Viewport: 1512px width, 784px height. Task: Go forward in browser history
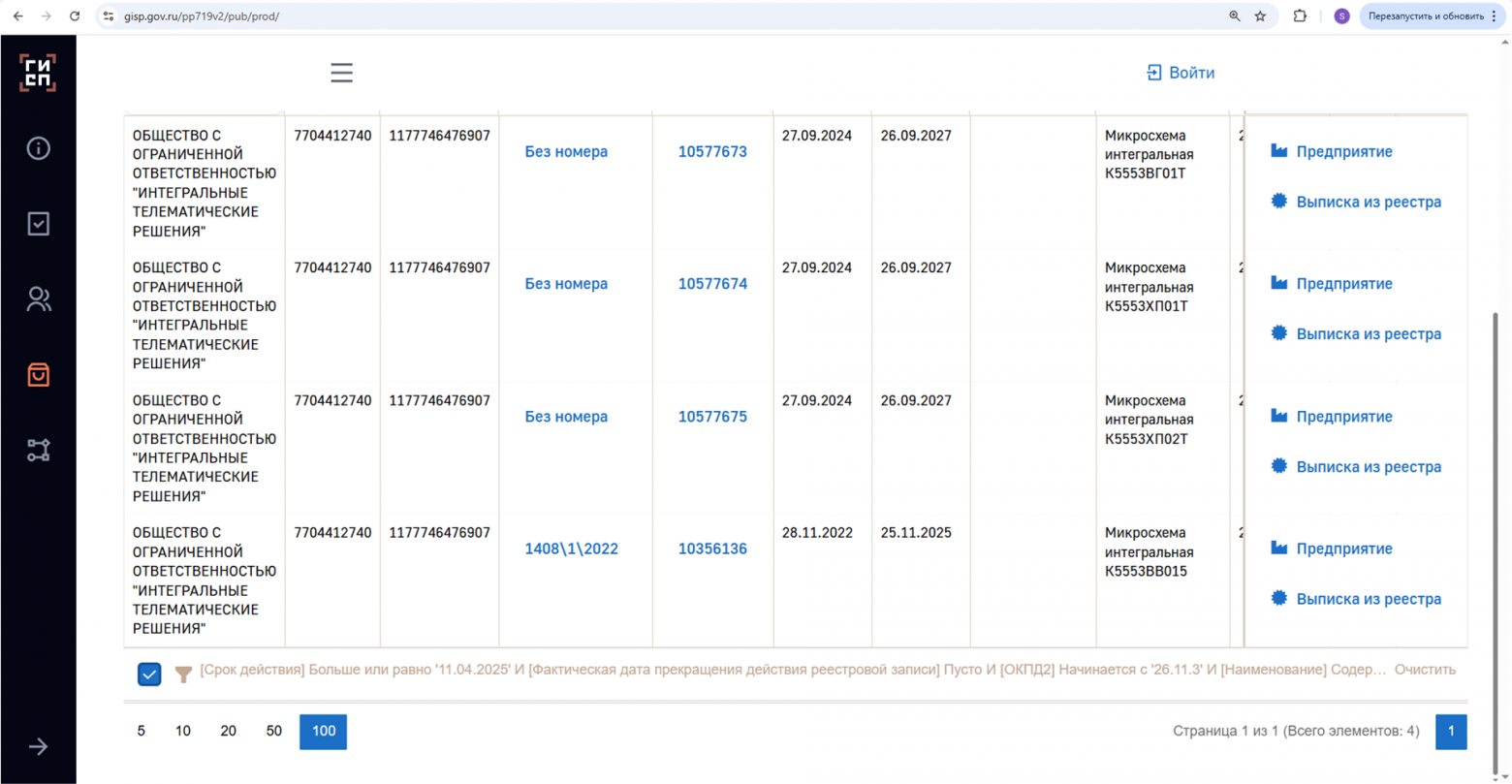point(47,16)
